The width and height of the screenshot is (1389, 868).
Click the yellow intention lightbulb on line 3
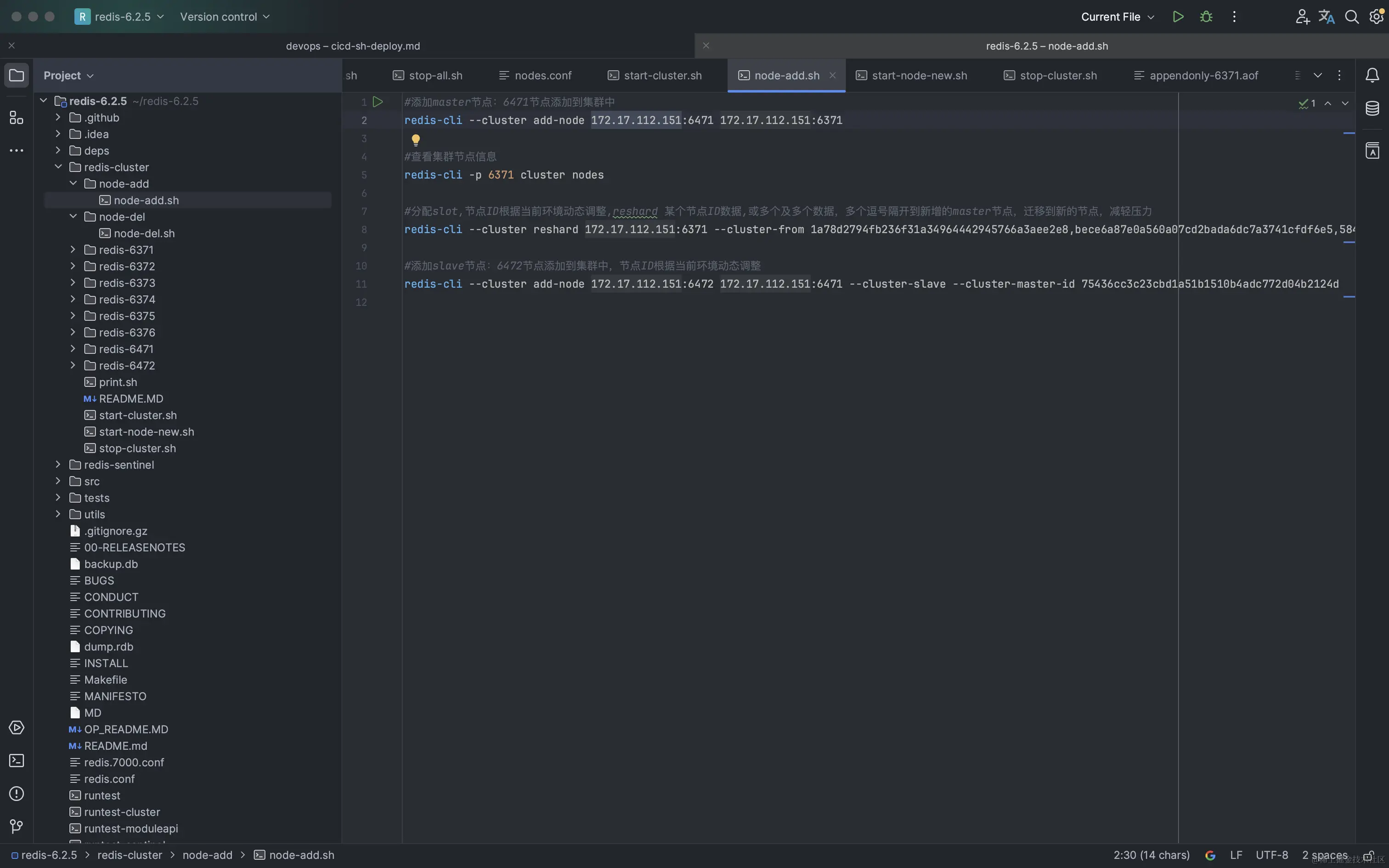[416, 140]
